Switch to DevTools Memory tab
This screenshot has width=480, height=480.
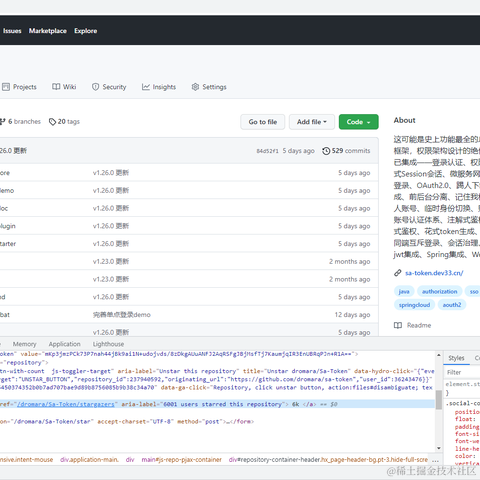click(24, 344)
